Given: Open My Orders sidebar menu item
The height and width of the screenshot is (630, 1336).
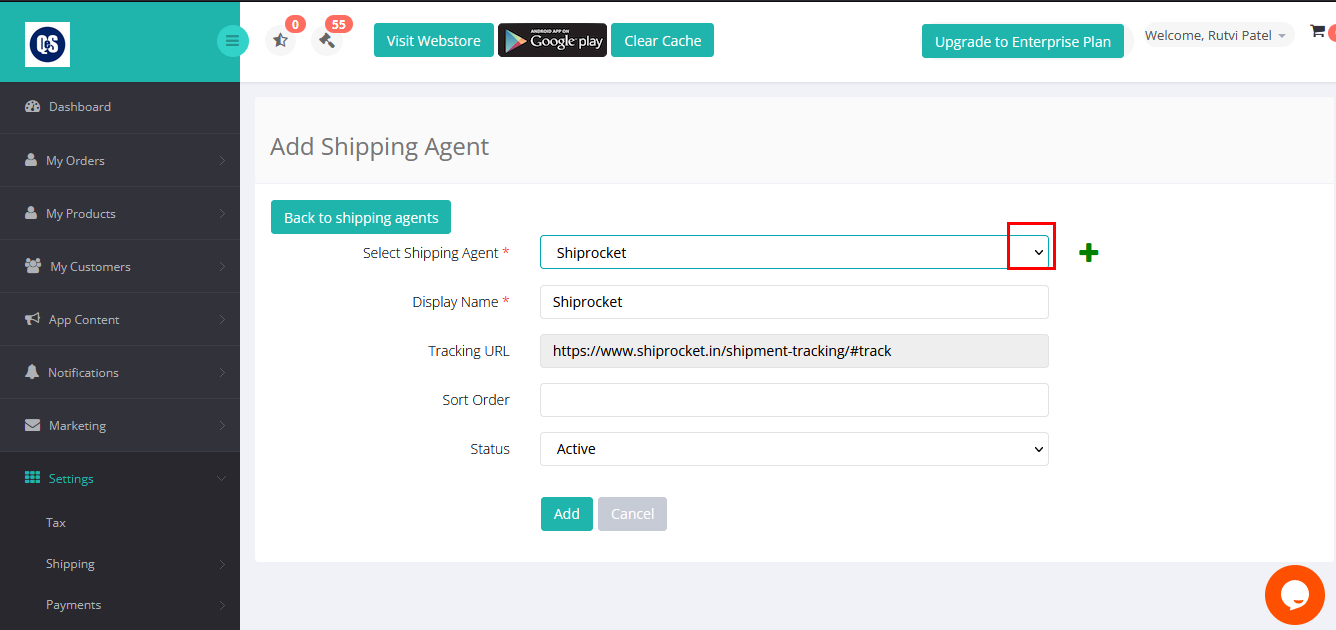Looking at the screenshot, I should click(120, 160).
